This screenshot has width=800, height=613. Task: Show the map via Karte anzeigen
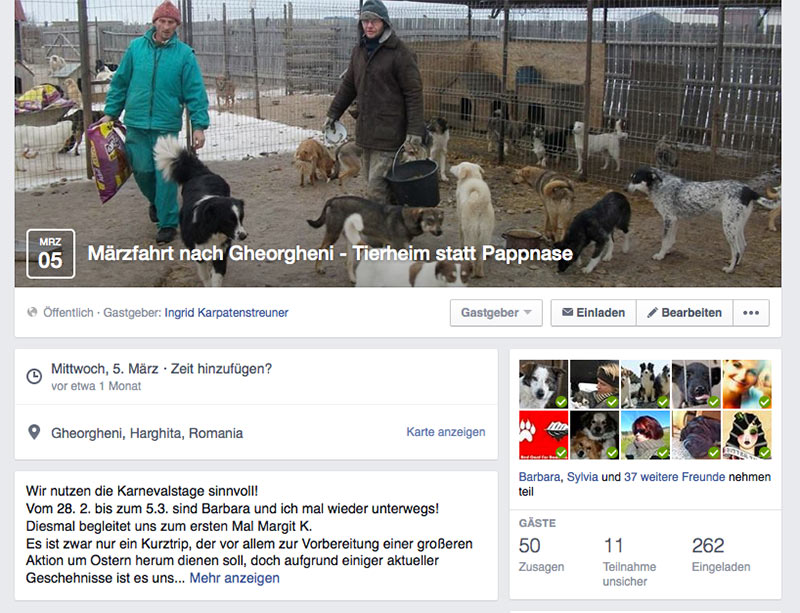tap(445, 432)
